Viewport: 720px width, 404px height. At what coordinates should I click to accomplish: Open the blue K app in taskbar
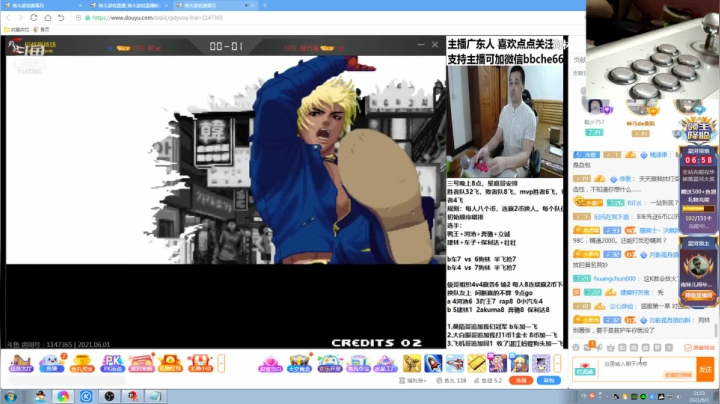(86, 396)
